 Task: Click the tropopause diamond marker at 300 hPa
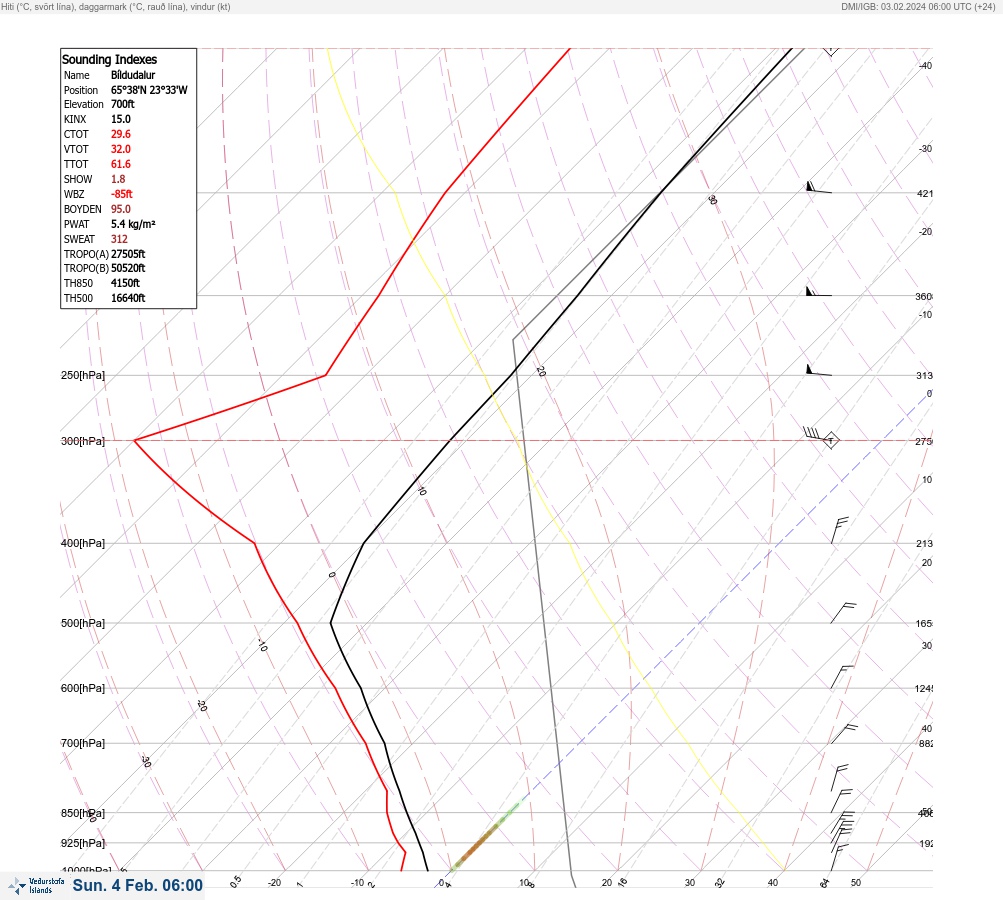[831, 440]
